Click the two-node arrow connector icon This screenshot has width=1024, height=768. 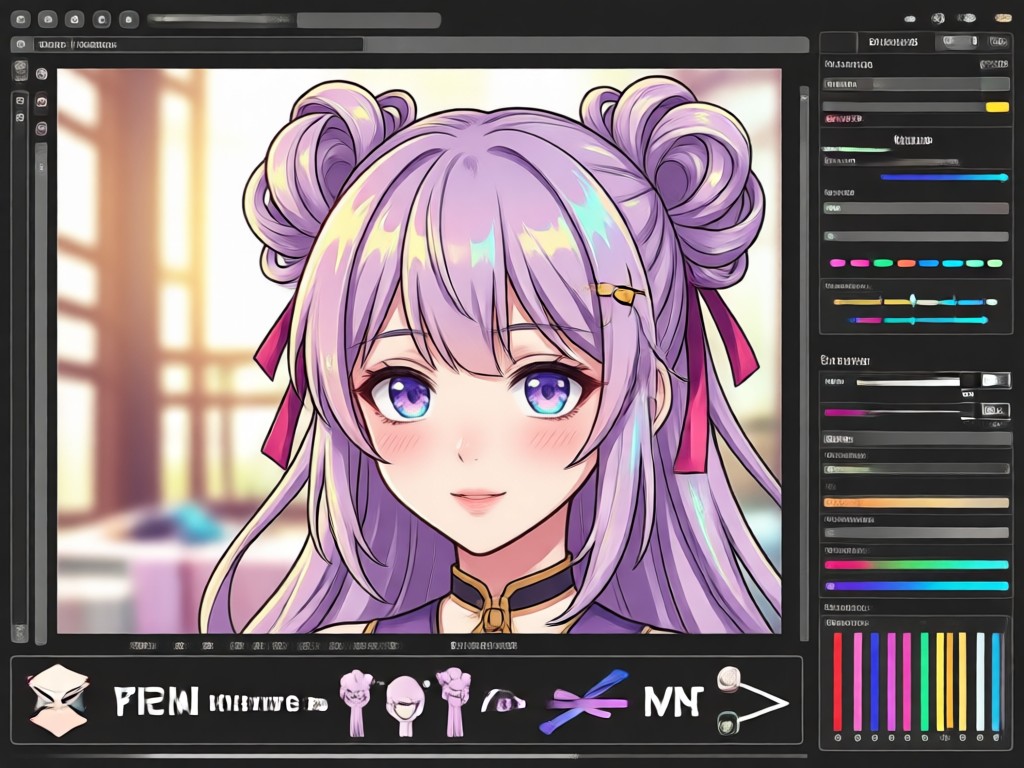(x=751, y=700)
